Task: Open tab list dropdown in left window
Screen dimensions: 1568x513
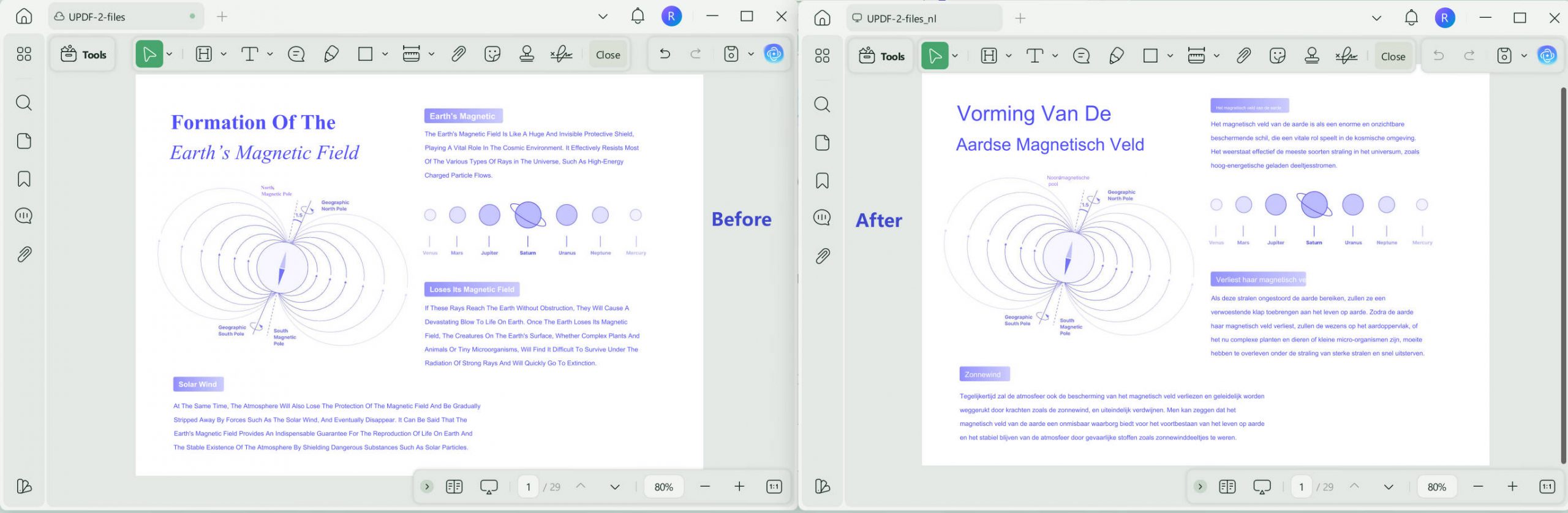Action: click(603, 17)
